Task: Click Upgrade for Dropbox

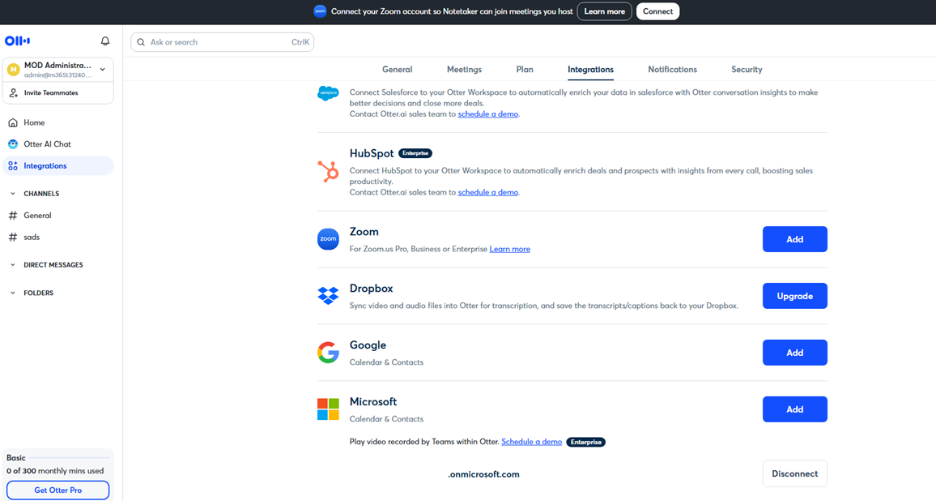Action: [x=795, y=296]
